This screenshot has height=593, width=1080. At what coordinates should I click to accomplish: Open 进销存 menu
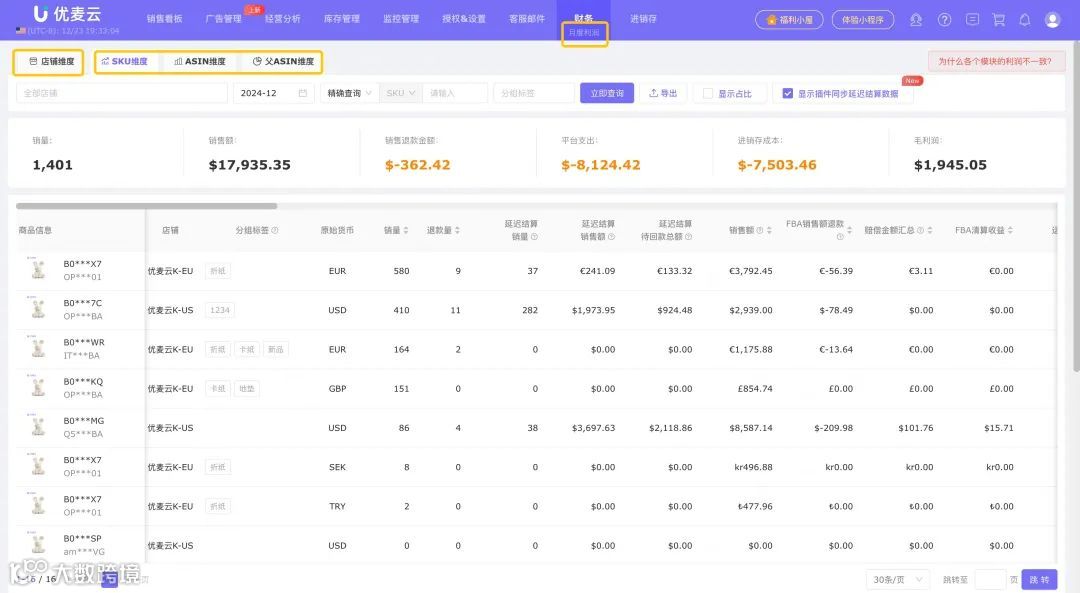[643, 19]
